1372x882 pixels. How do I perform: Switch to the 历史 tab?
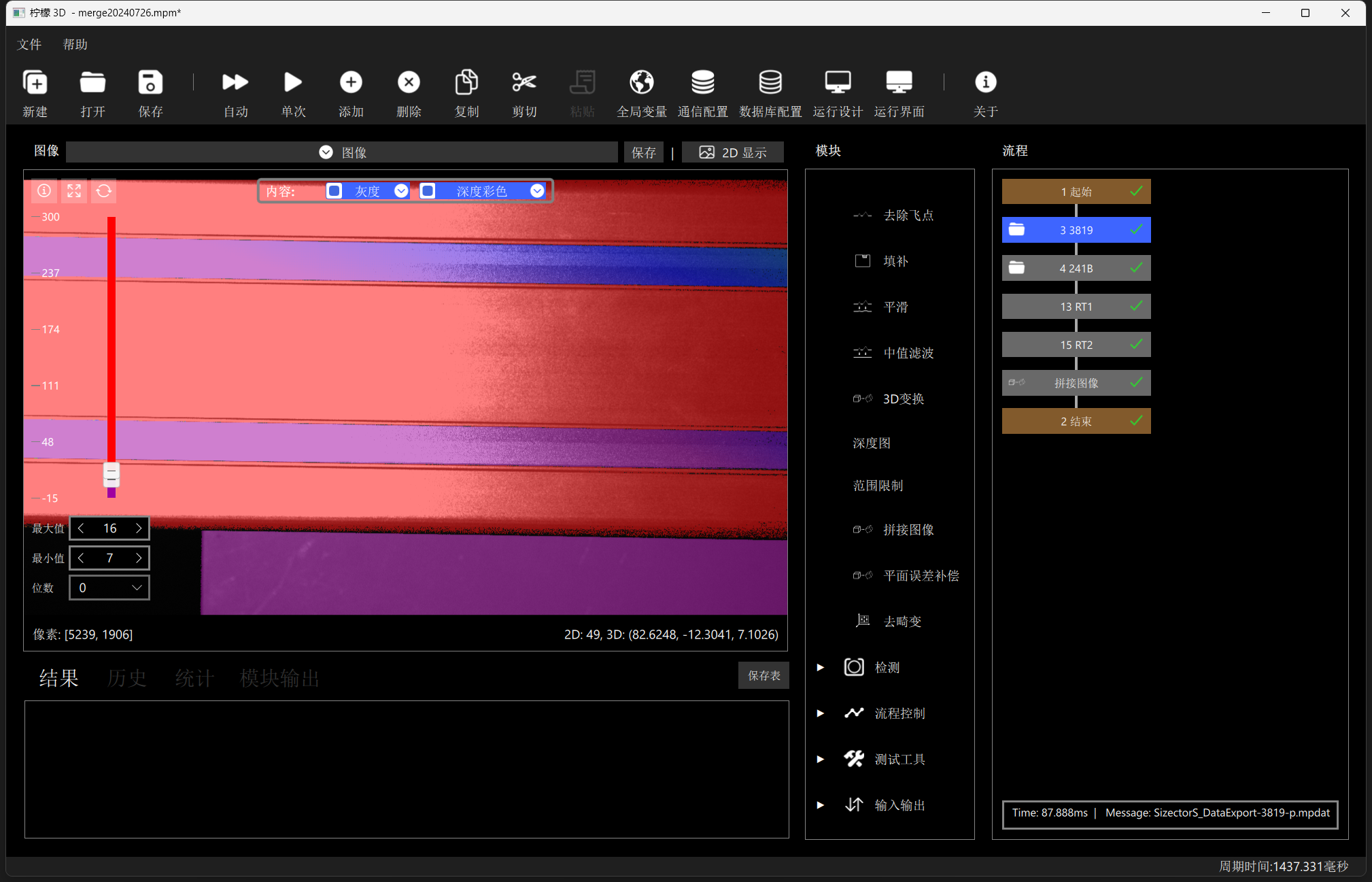(x=126, y=678)
